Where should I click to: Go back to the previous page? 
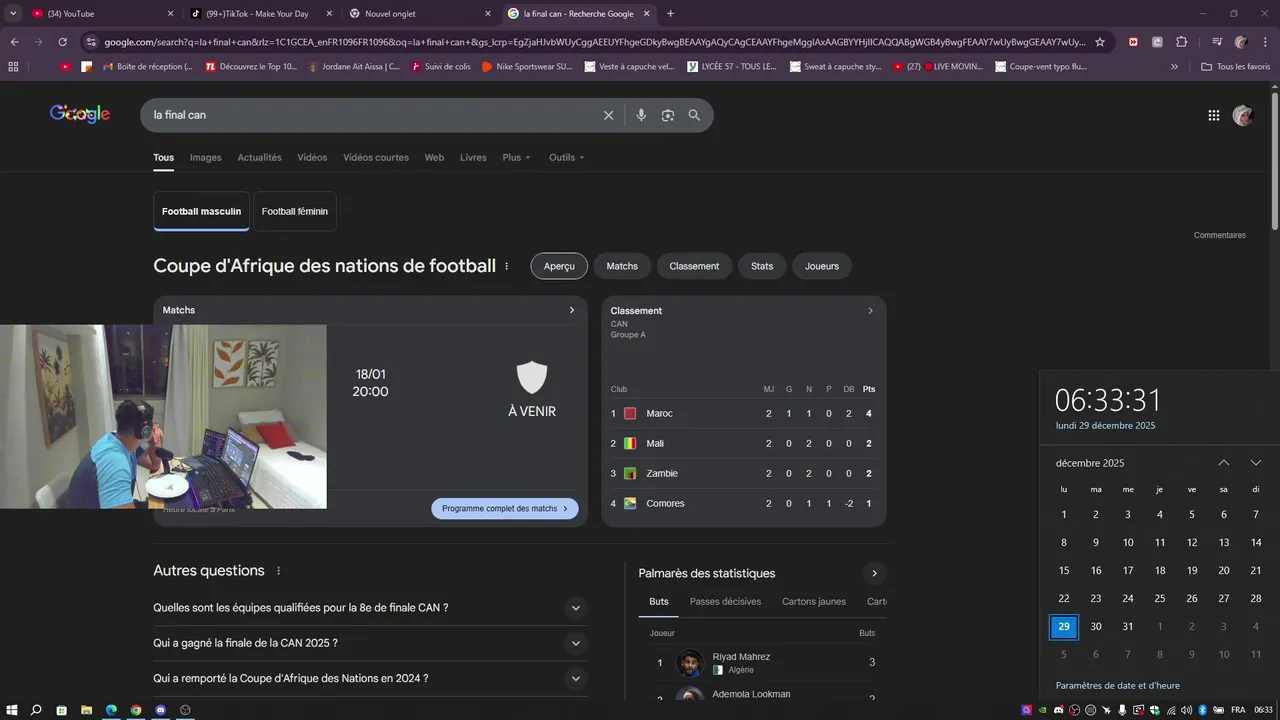pos(14,42)
